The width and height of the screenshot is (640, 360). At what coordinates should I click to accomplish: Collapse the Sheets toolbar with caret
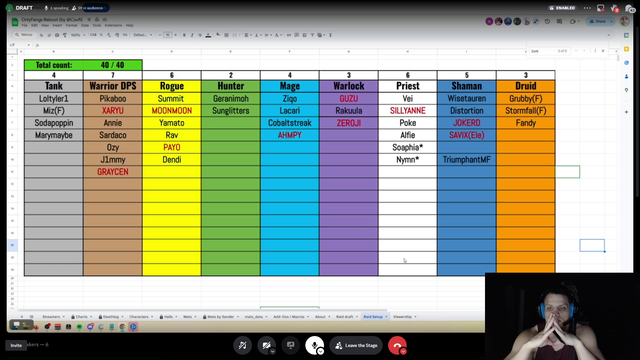point(609,35)
